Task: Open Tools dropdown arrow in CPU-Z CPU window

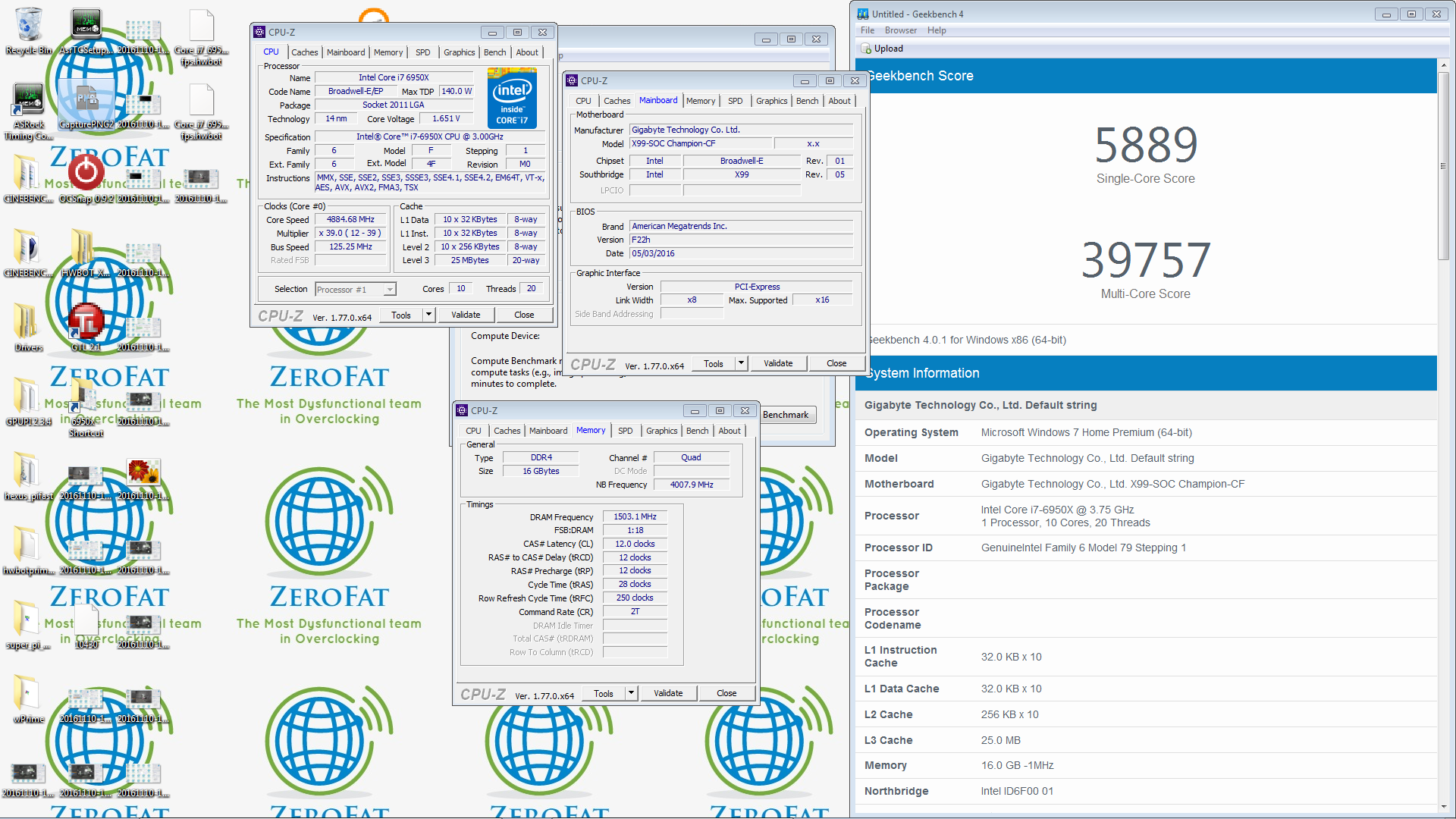Action: 428,315
